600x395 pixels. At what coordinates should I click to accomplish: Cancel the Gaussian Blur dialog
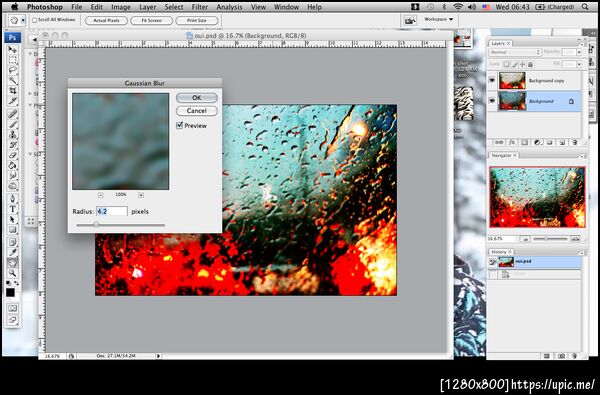(197, 111)
